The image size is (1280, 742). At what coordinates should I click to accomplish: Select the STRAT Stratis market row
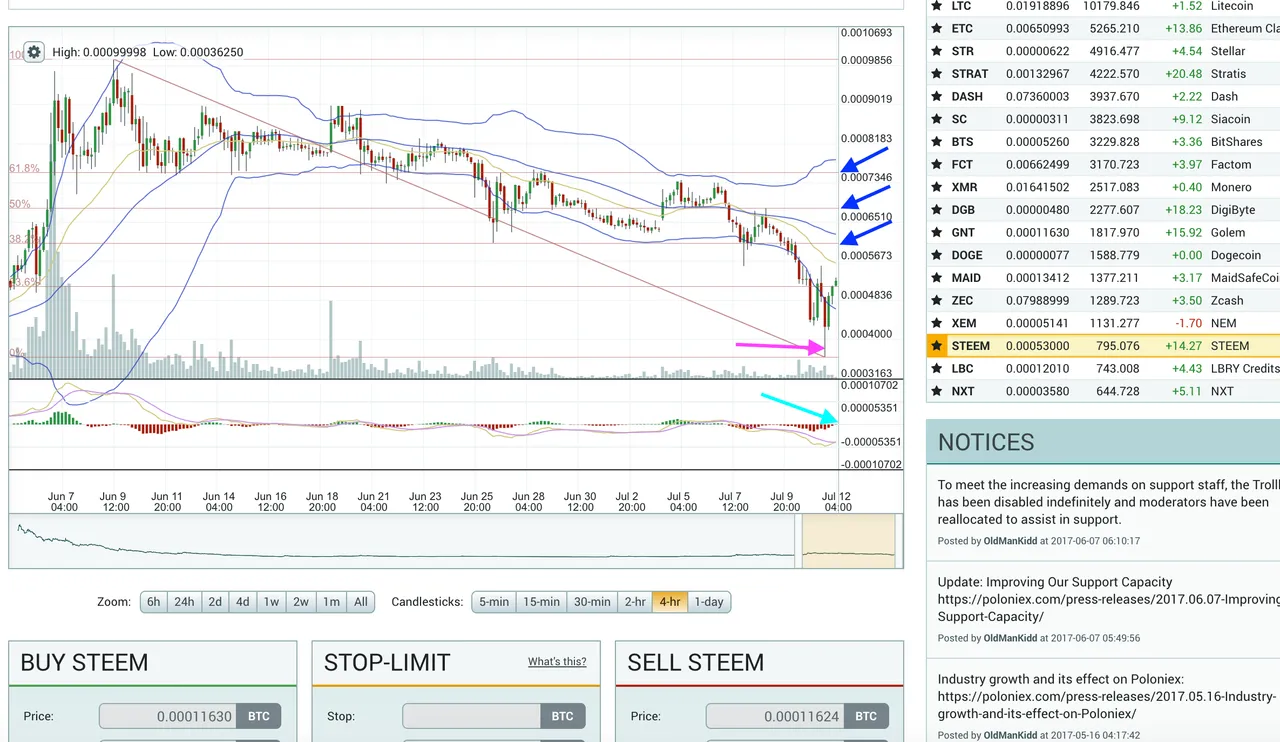pos(1103,74)
